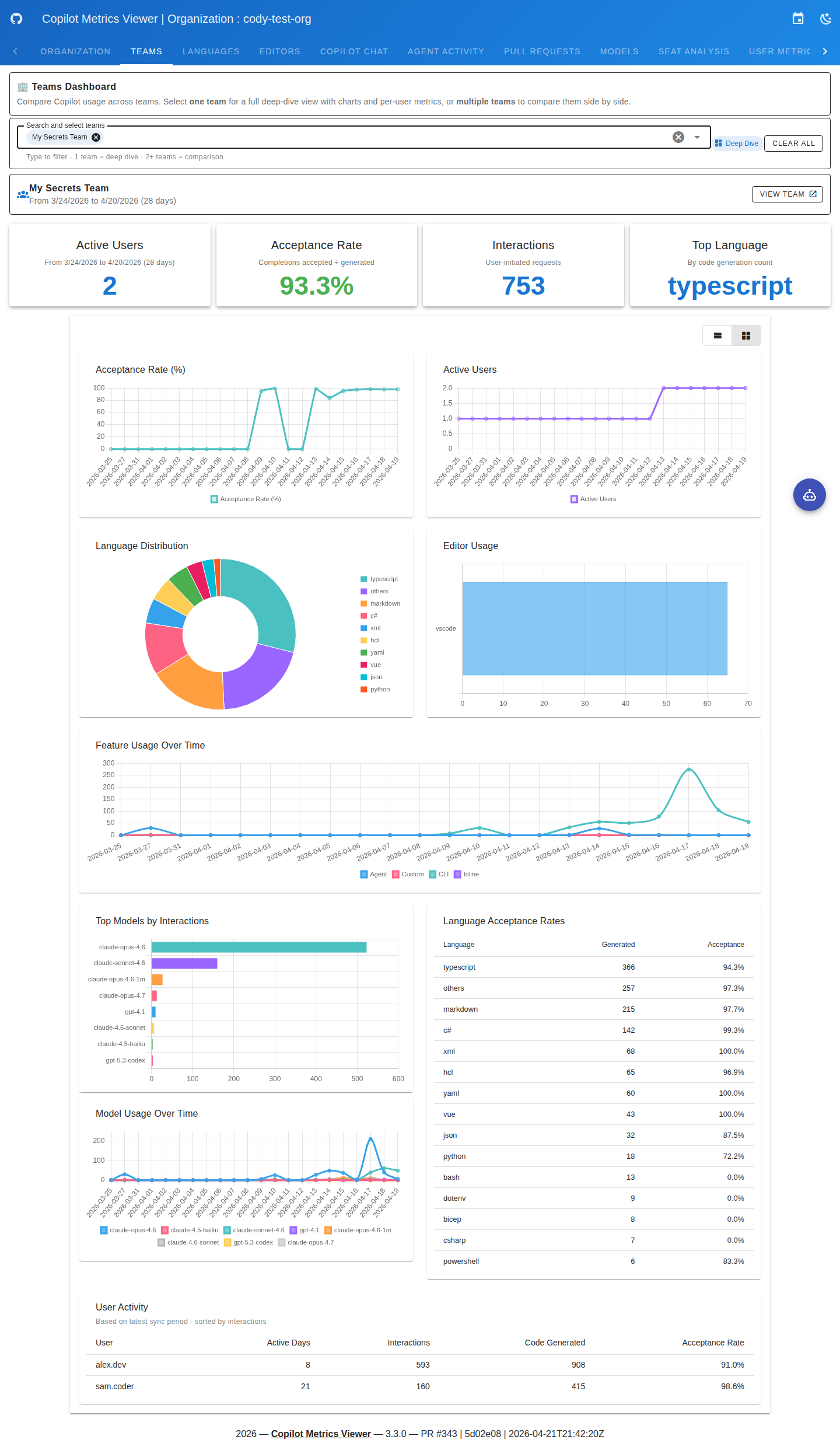The height and width of the screenshot is (1447, 840).
Task: Click the building icon beside Teams Dashboard
Action: click(23, 87)
